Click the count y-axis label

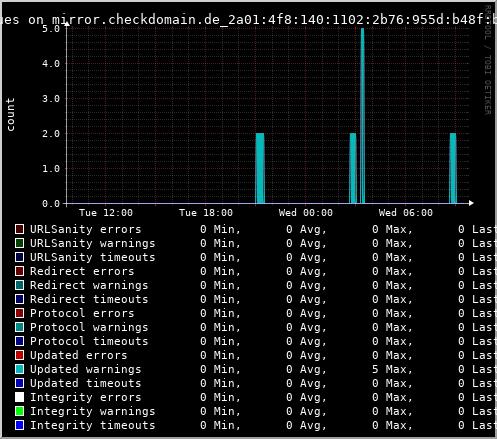(x=11, y=114)
